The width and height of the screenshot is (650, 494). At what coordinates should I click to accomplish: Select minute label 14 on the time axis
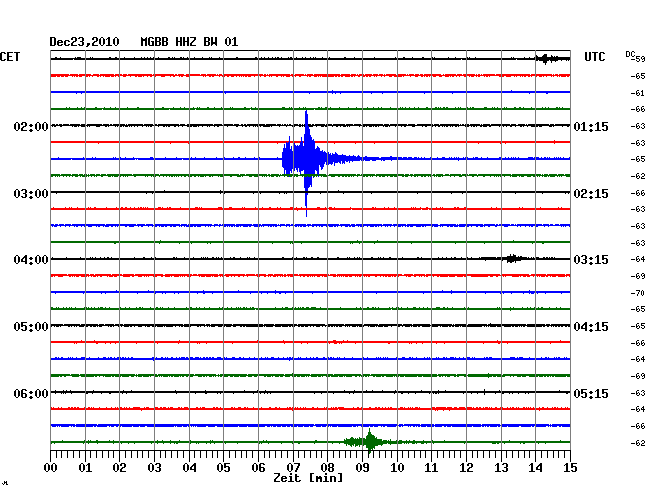(535, 467)
